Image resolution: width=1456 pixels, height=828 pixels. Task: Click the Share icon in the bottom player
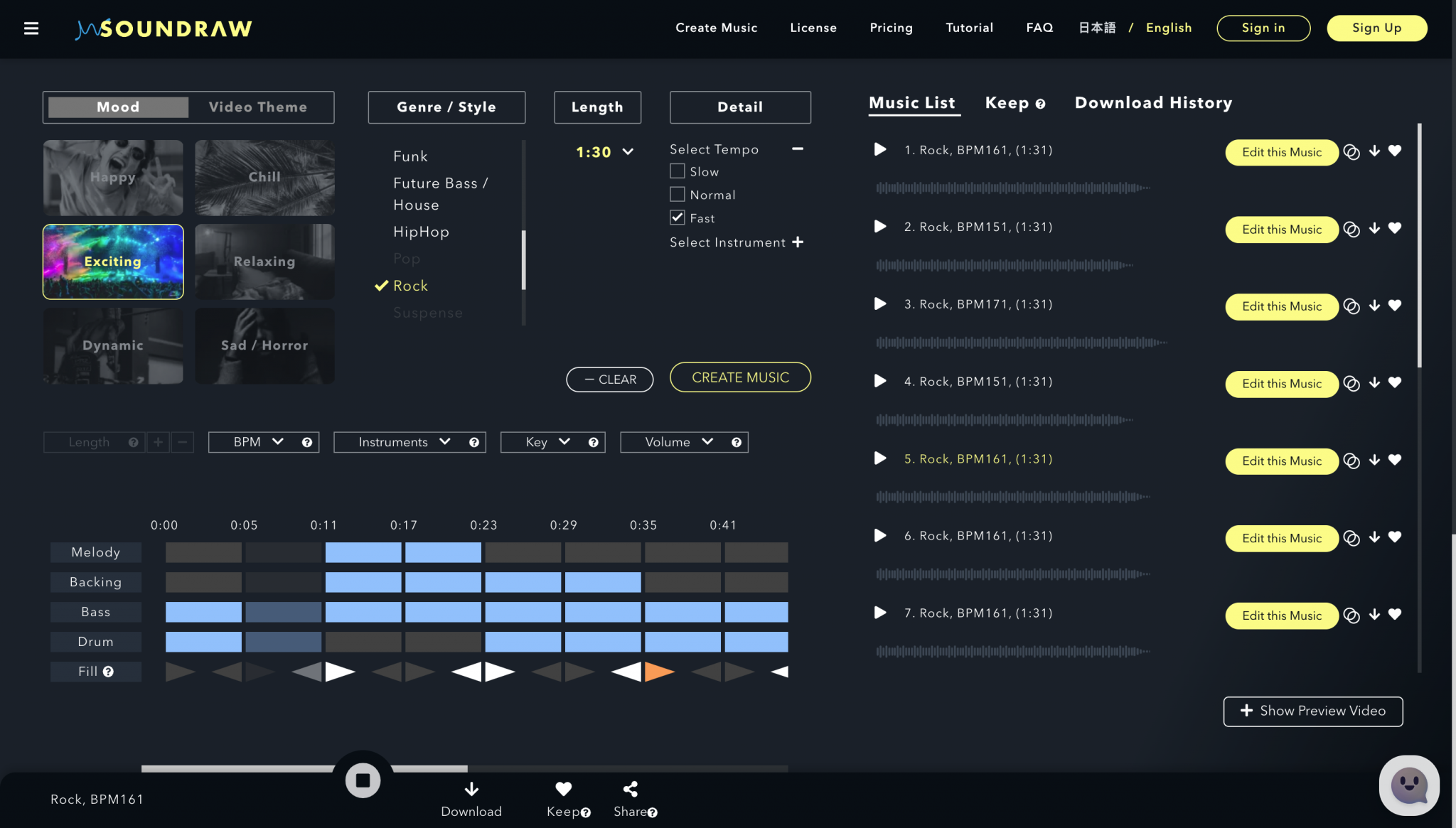point(630,789)
